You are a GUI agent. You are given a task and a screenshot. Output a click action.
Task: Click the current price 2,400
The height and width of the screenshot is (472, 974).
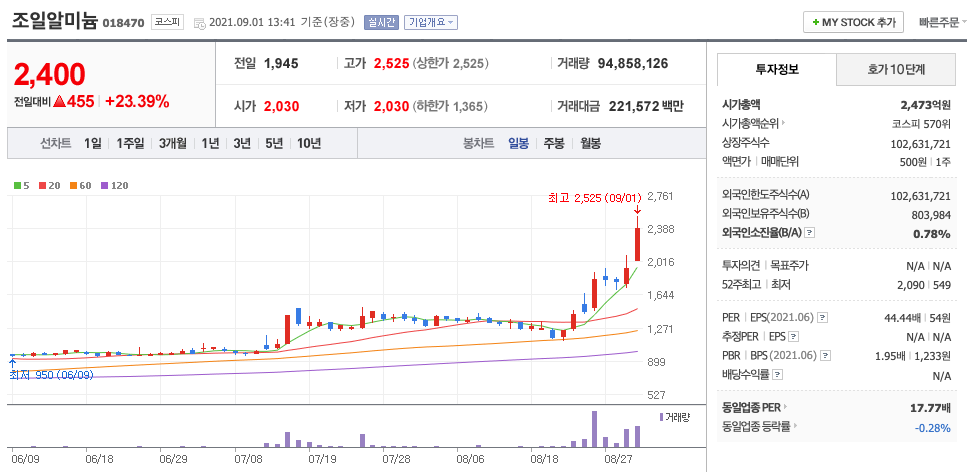[x=49, y=75]
